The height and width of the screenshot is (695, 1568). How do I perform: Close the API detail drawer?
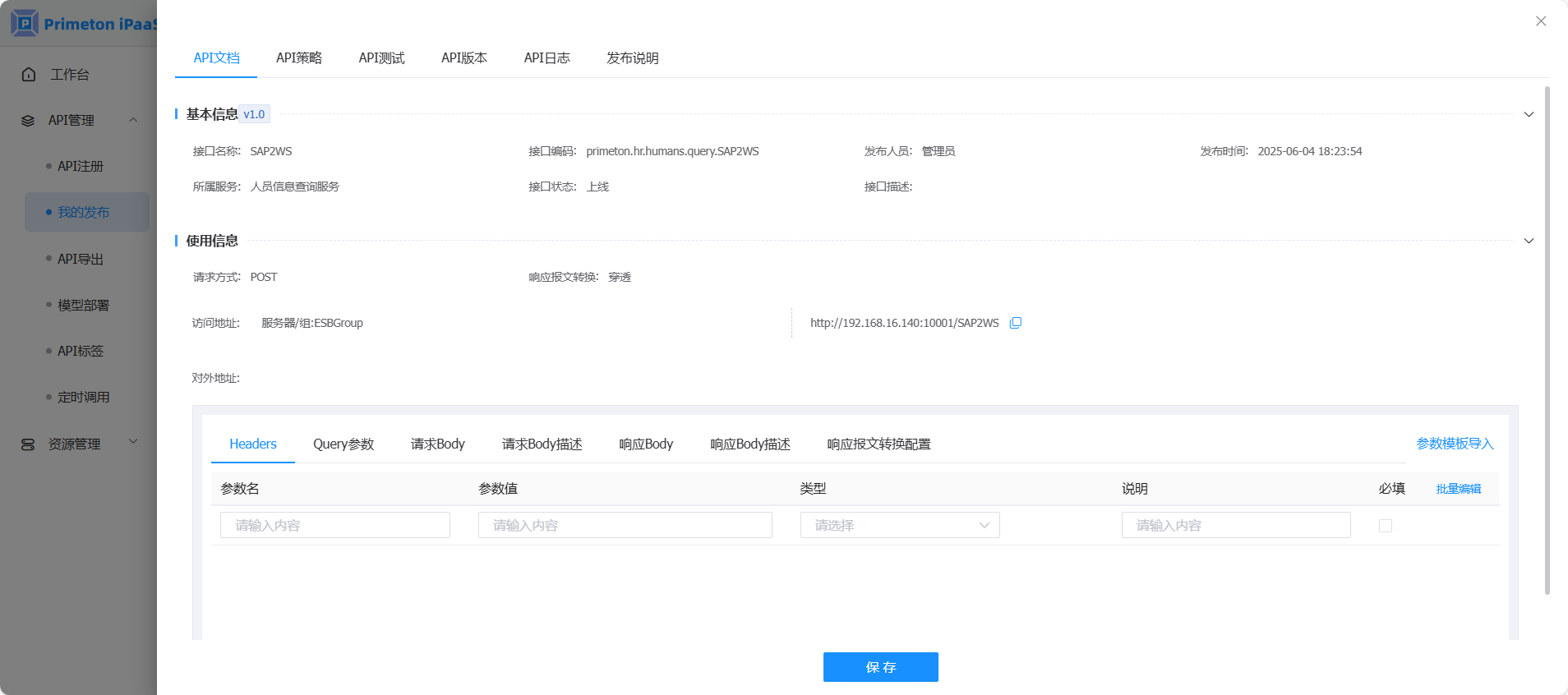tap(1541, 21)
